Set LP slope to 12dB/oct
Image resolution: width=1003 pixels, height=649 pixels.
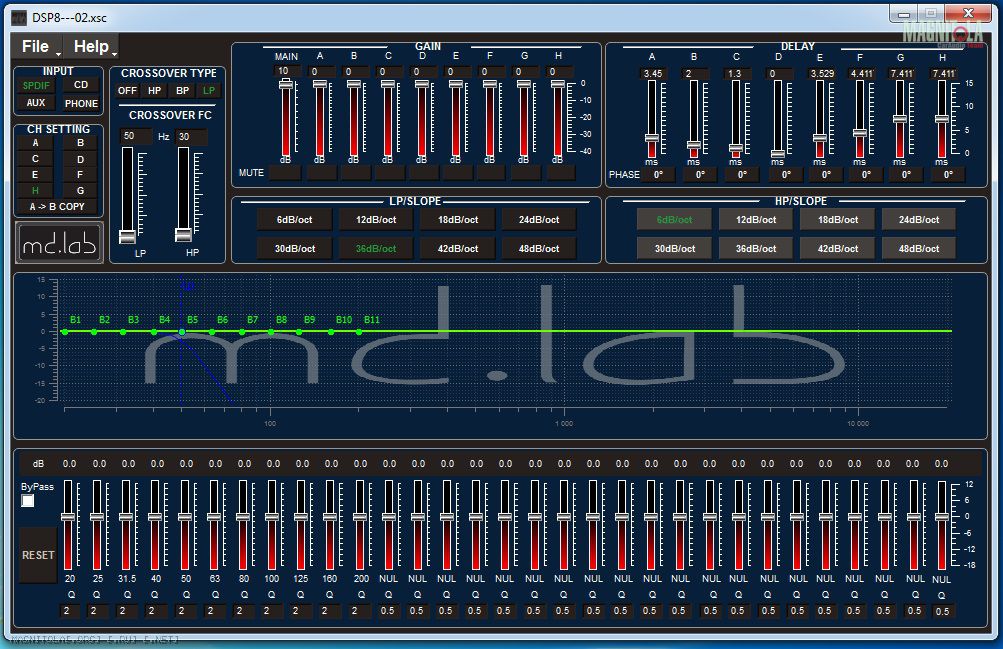point(376,220)
